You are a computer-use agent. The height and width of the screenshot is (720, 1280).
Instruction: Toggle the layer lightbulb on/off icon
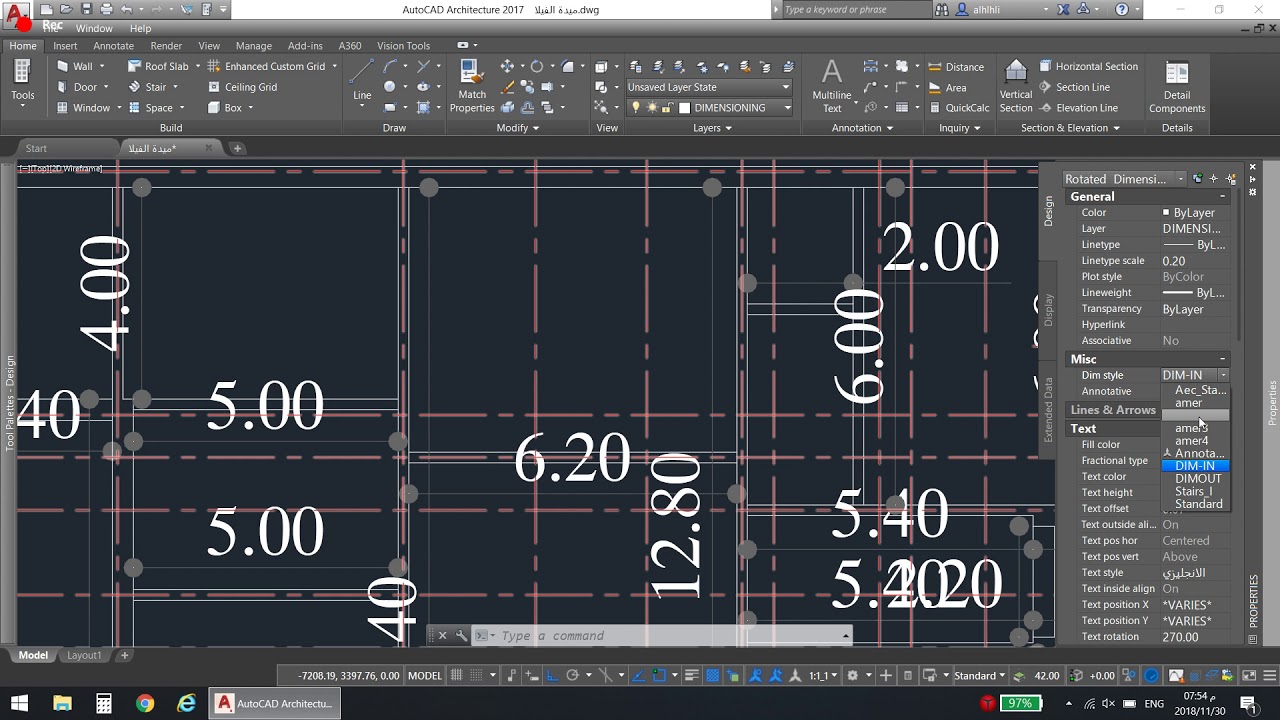coord(637,108)
